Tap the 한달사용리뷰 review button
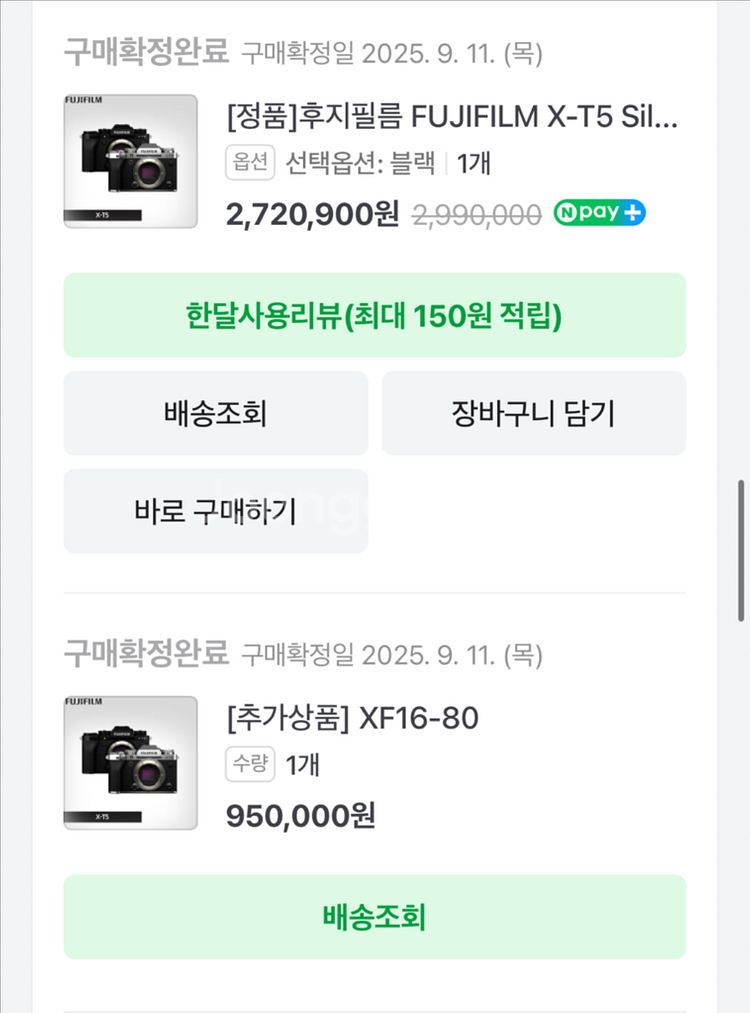Screen dimensions: 750x1013 pos(374,316)
